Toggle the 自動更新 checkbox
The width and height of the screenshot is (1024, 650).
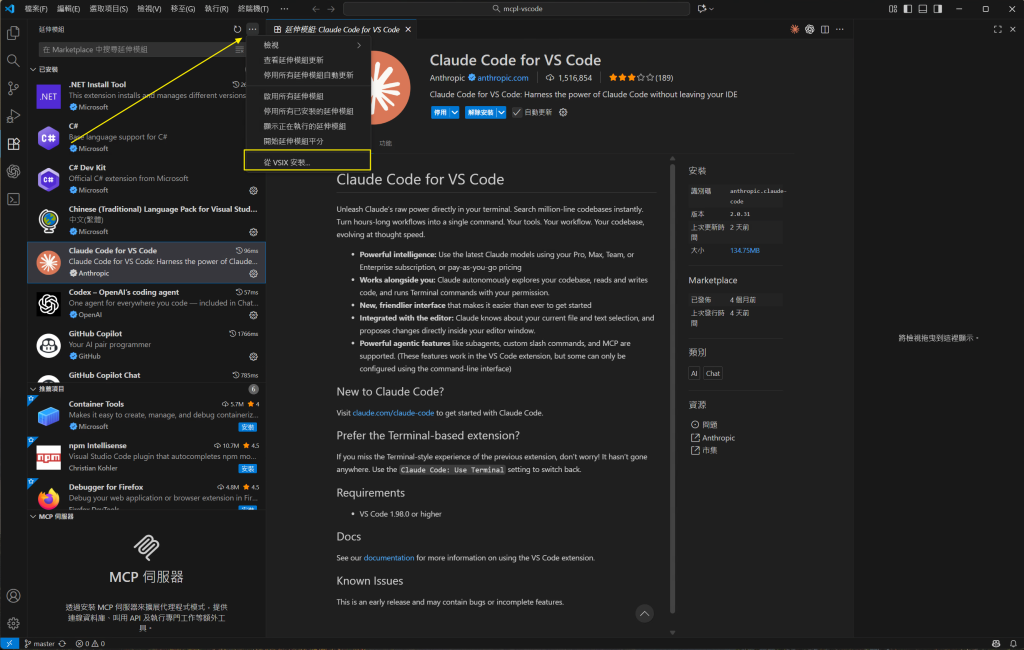pyautogui.click(x=517, y=113)
